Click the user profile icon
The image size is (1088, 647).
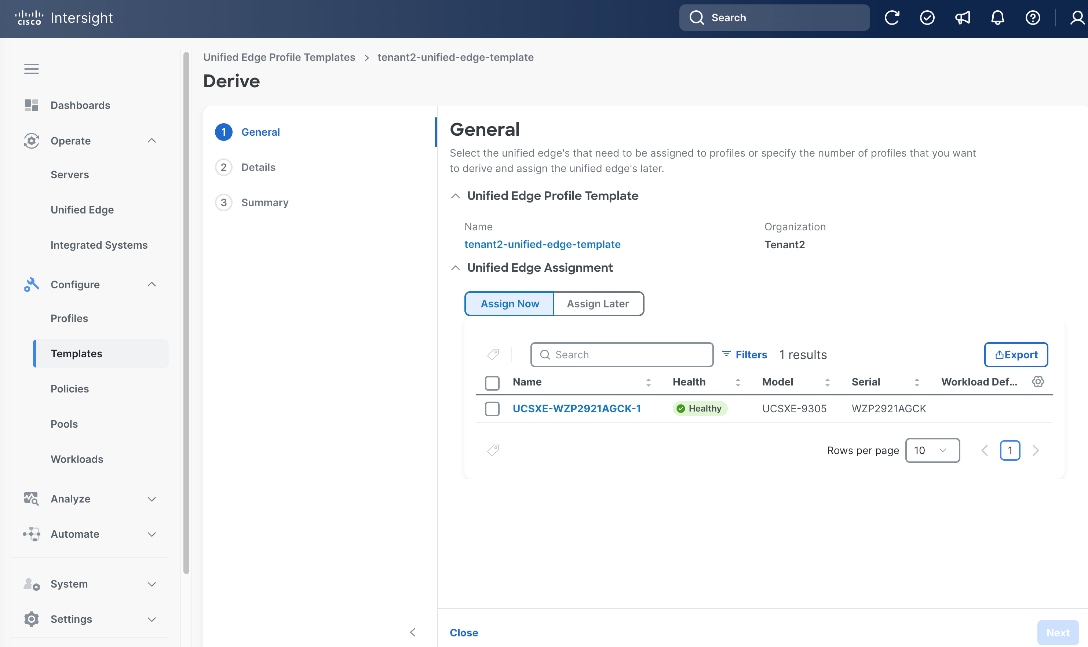[1077, 18]
